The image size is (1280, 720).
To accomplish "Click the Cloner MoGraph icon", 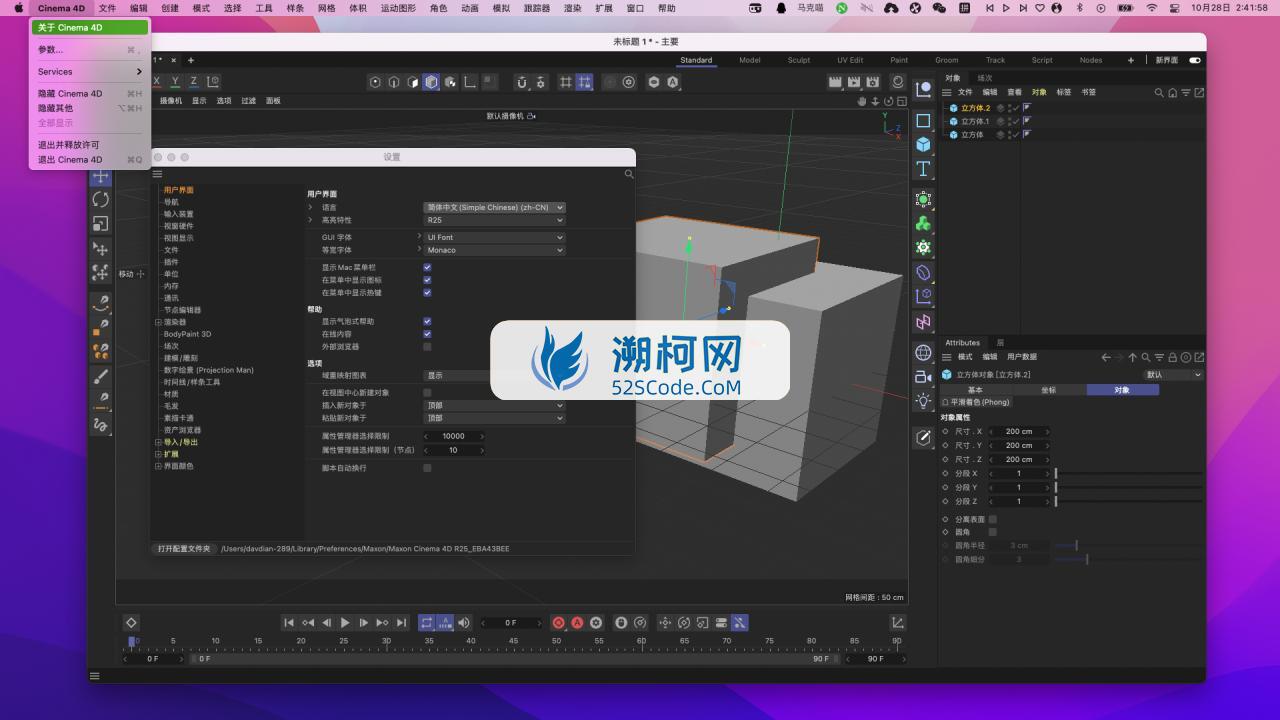I will [x=923, y=223].
